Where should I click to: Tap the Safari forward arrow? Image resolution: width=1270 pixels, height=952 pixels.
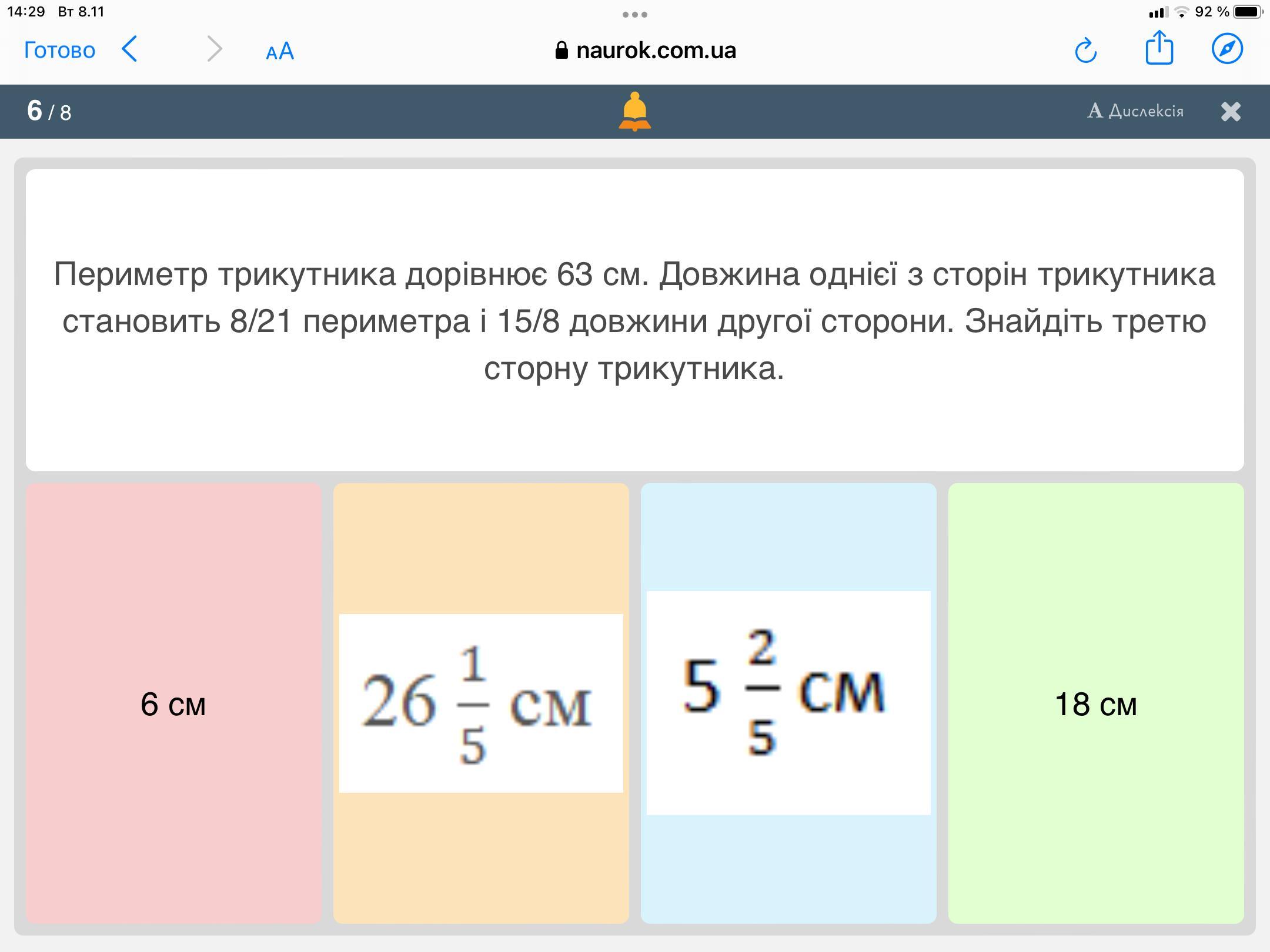(215, 49)
